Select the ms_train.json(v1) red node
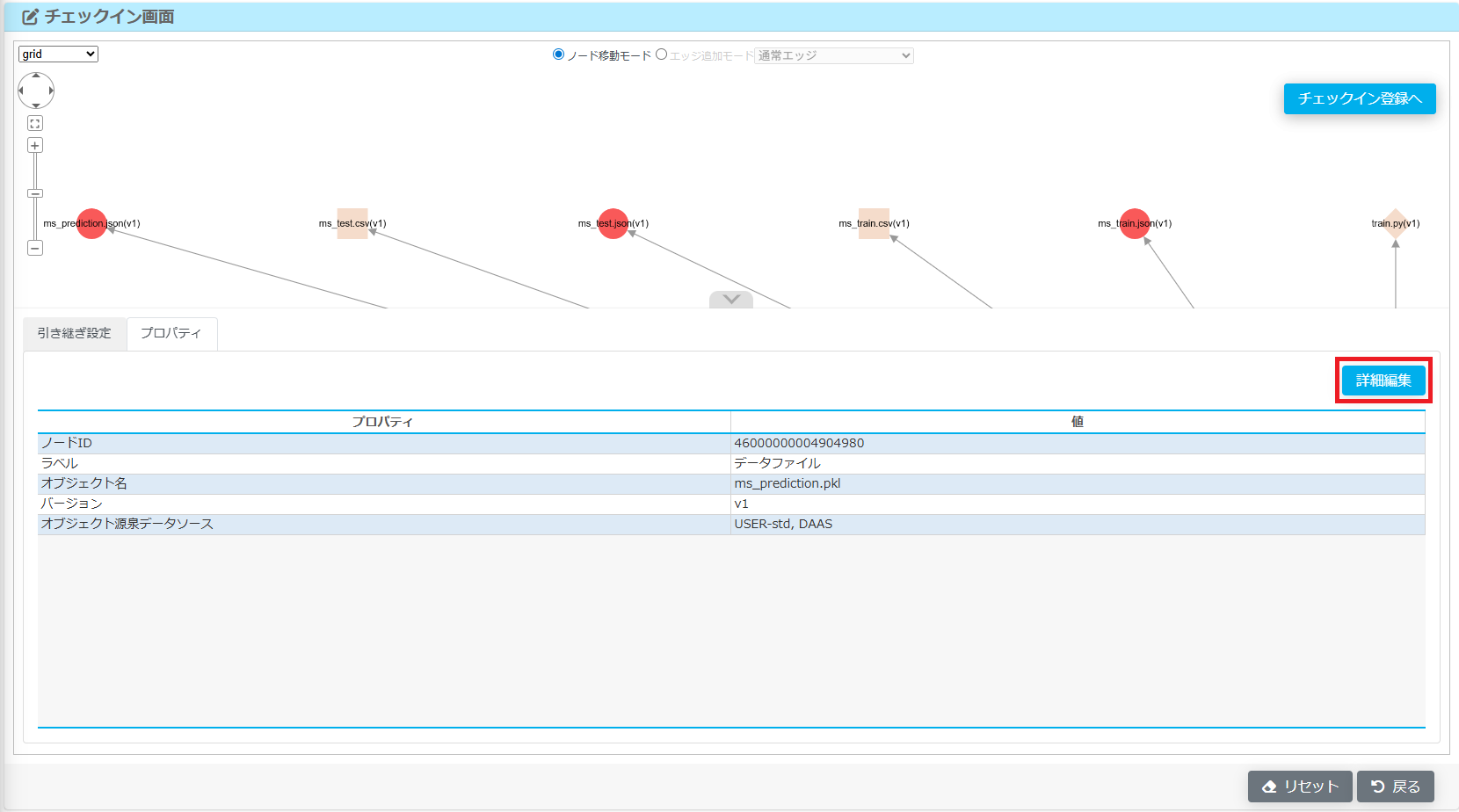 click(x=1135, y=223)
